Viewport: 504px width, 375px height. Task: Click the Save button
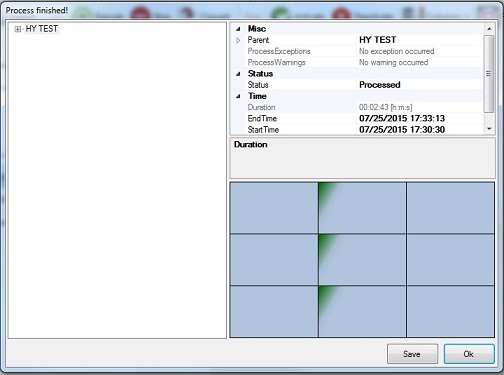pyautogui.click(x=412, y=354)
